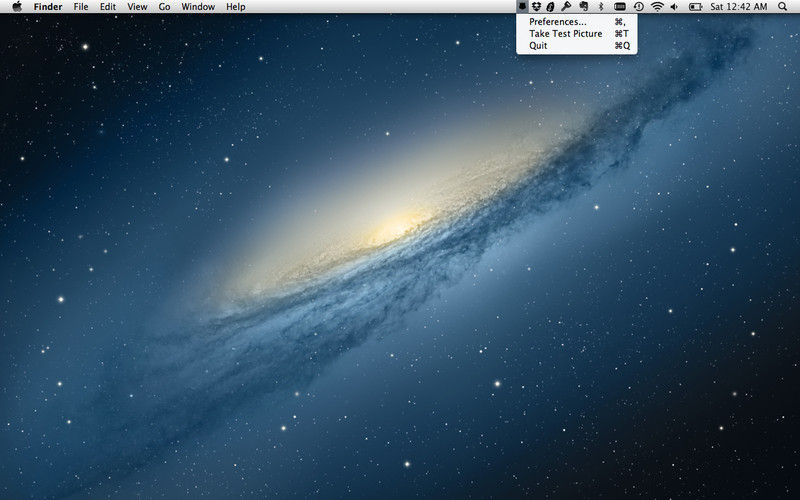Click the Sat 12:42 AM clock
Viewport: 800px width, 500px height.
click(x=739, y=7)
